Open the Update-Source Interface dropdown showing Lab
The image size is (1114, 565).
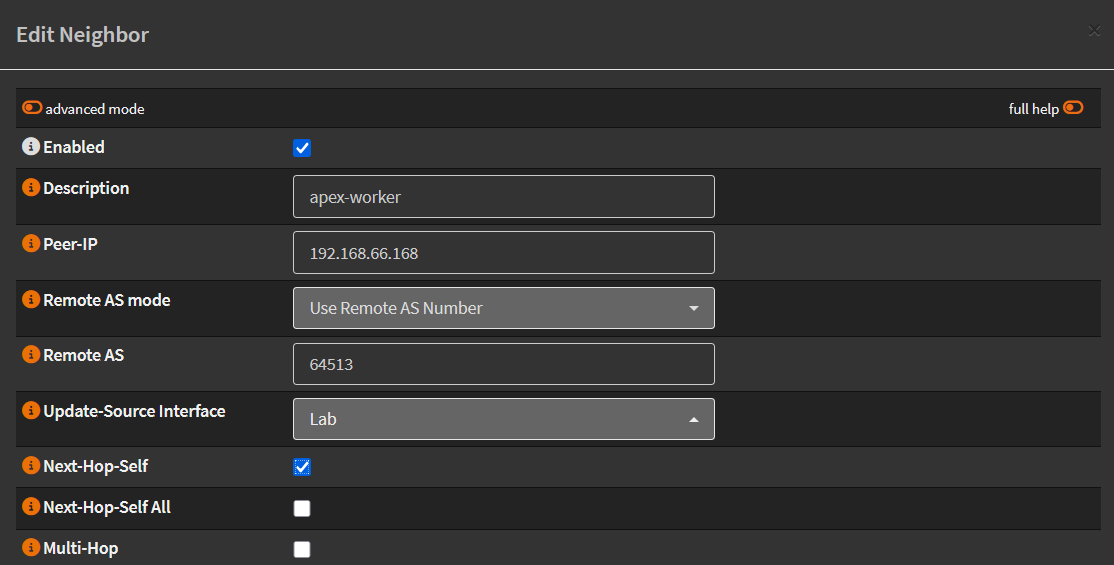(x=503, y=419)
